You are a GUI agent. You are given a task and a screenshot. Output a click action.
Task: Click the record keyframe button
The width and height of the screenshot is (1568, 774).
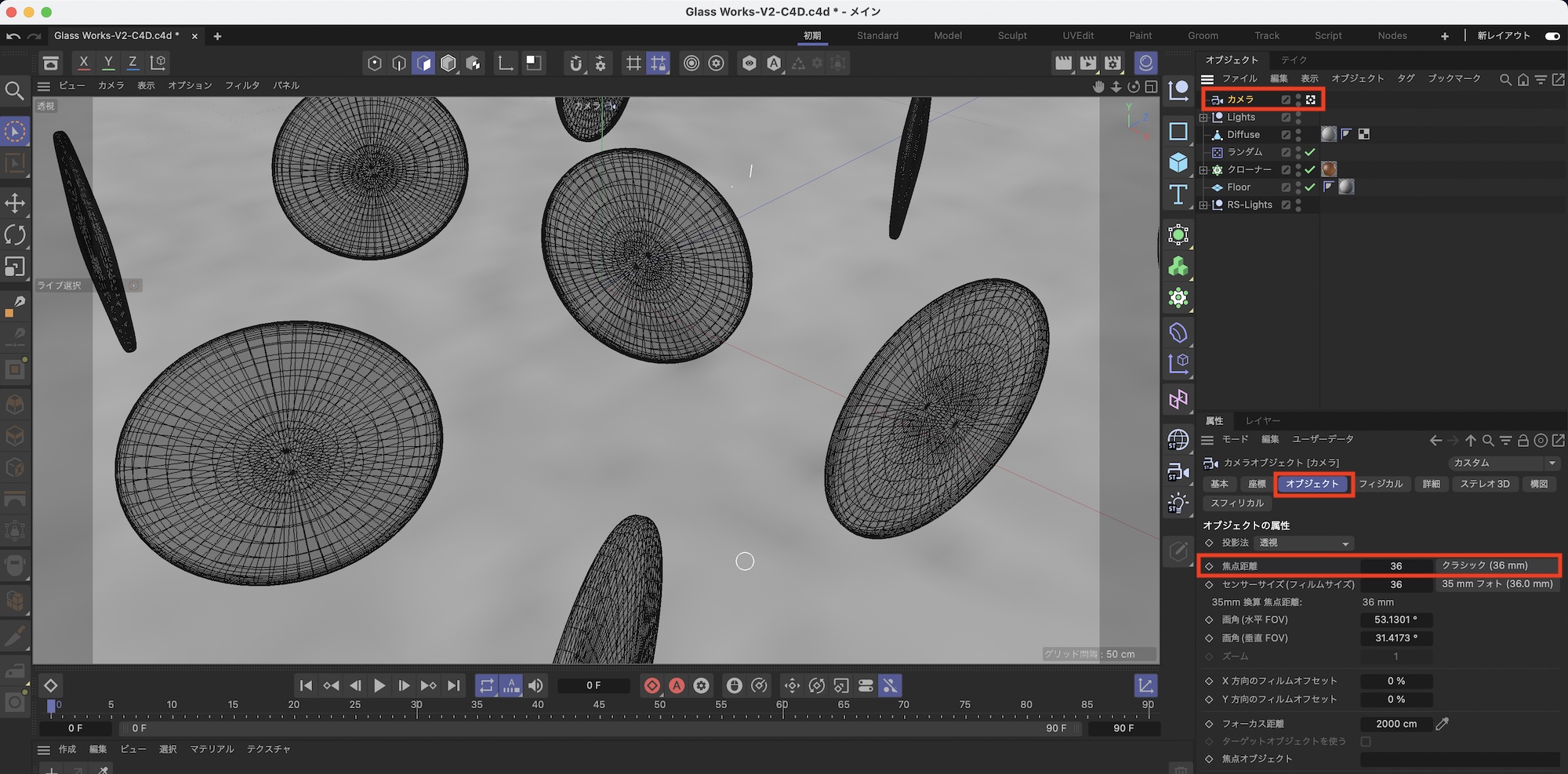click(652, 686)
